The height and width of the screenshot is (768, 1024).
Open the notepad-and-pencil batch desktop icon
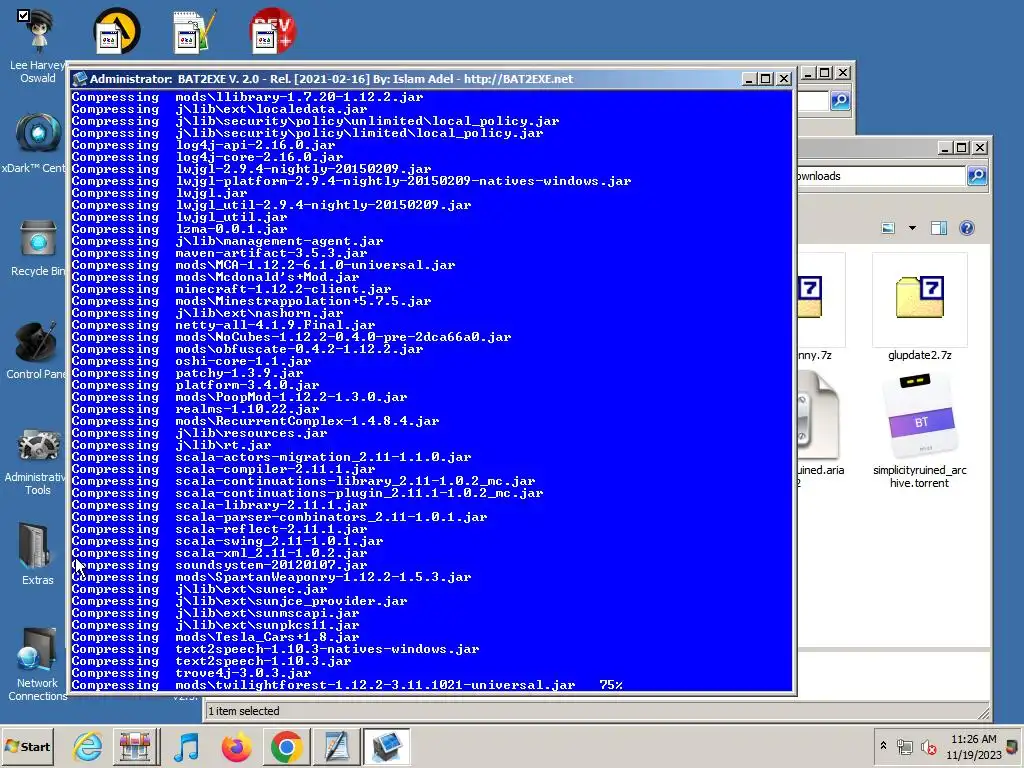[x=194, y=31]
